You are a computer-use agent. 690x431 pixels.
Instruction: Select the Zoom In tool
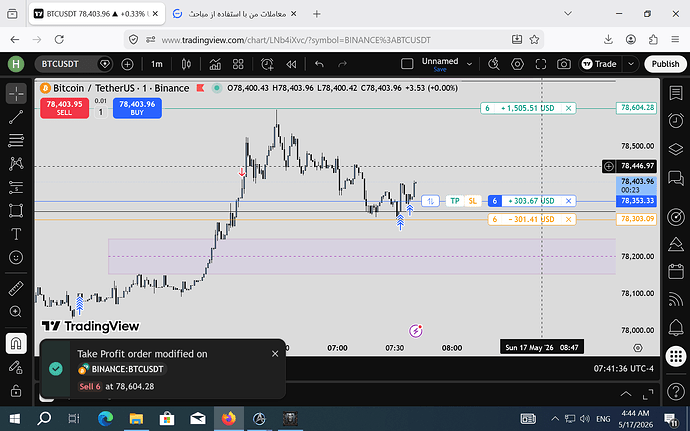16,312
